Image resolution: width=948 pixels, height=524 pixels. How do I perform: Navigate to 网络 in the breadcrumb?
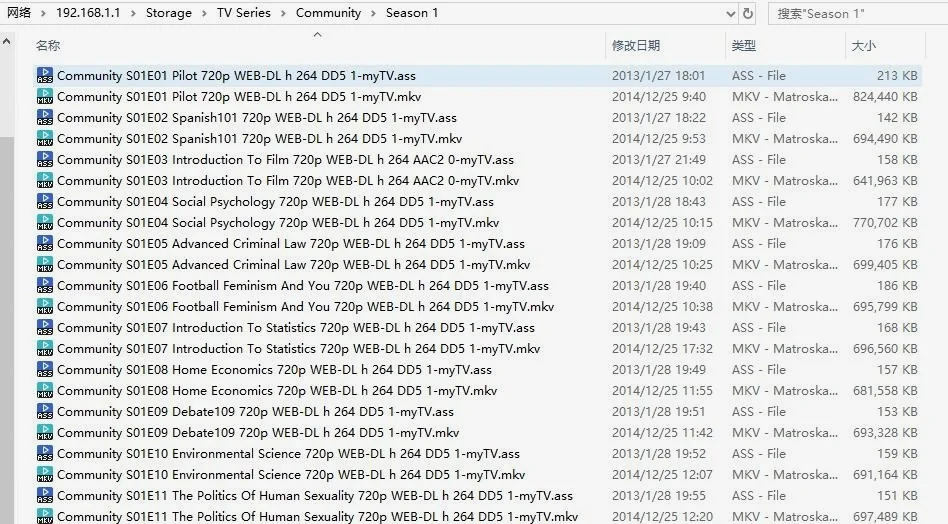tap(19, 13)
